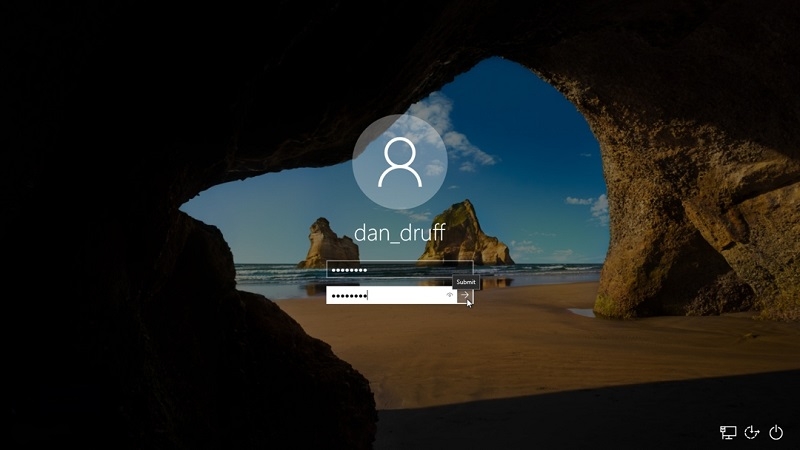The height and width of the screenshot is (450, 800).
Task: Click the Submit tooltip label
Action: coord(466,282)
